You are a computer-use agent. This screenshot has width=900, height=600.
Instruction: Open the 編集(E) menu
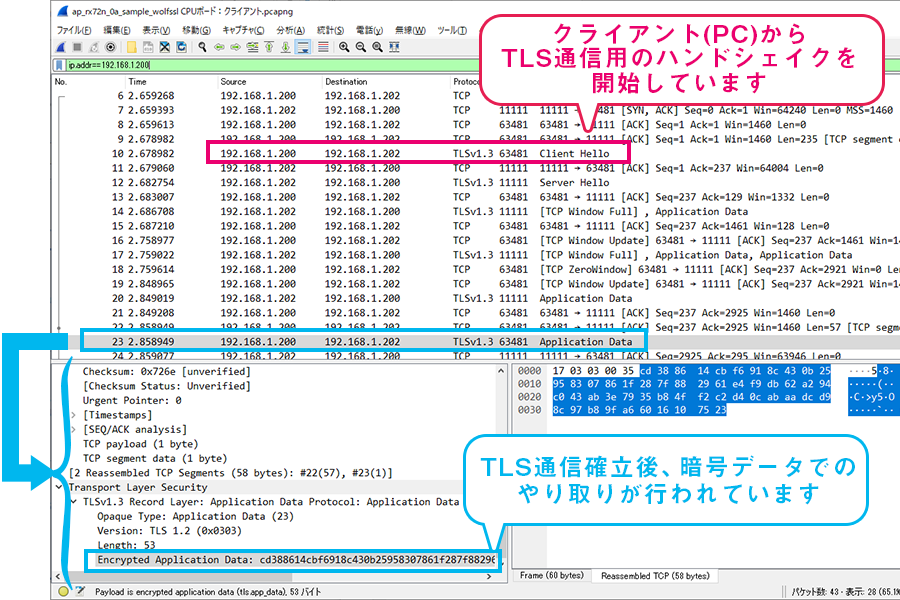117,30
